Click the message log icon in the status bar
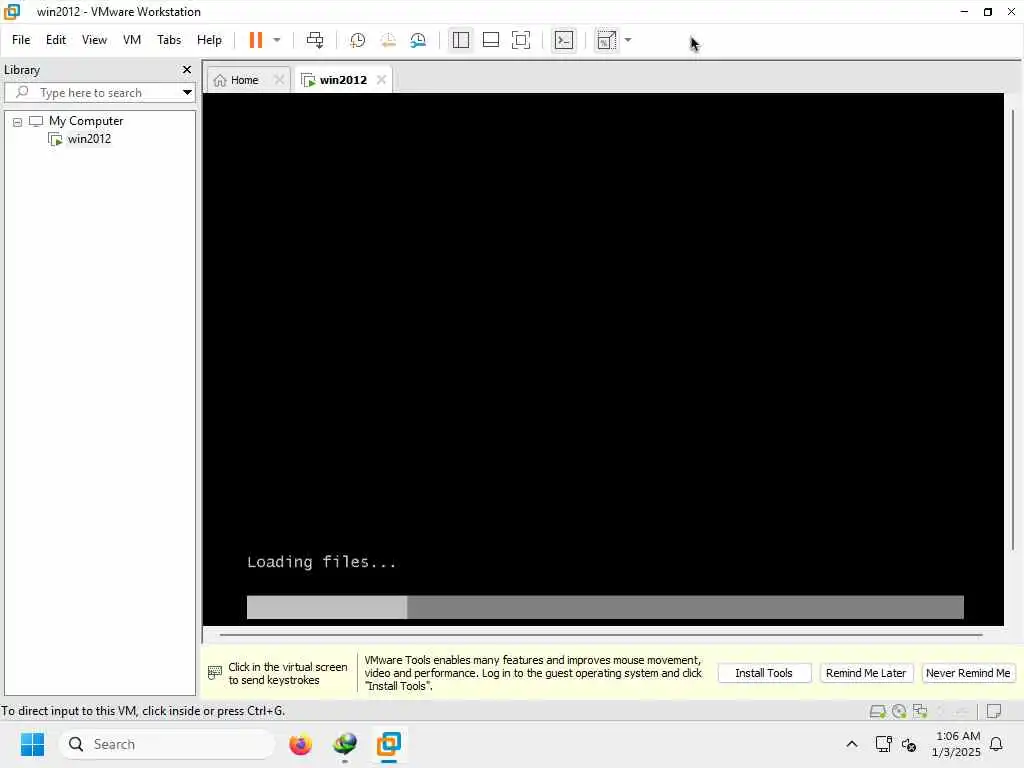 click(994, 711)
